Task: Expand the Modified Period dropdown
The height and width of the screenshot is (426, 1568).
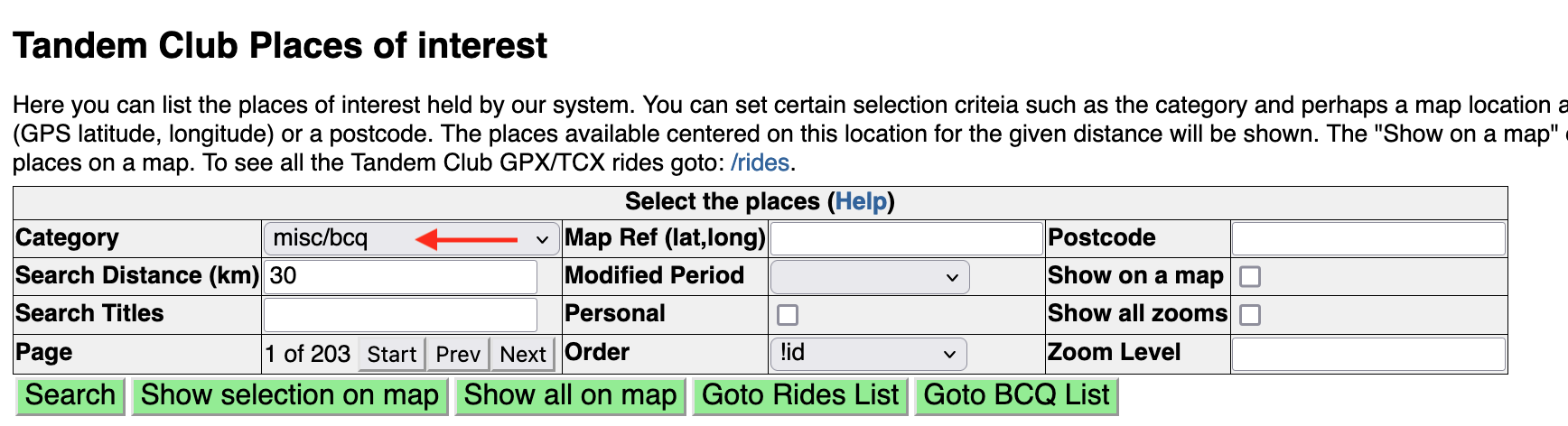Action: [869, 277]
